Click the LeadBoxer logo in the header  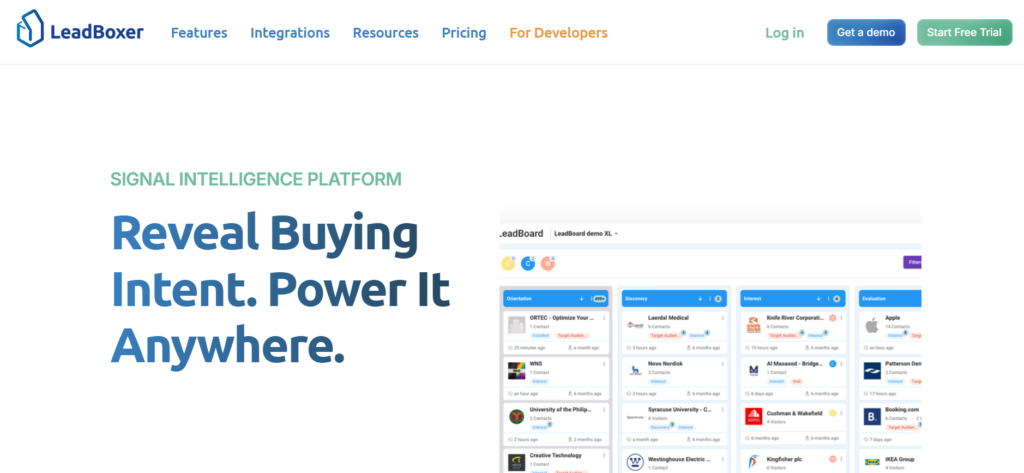pyautogui.click(x=80, y=29)
